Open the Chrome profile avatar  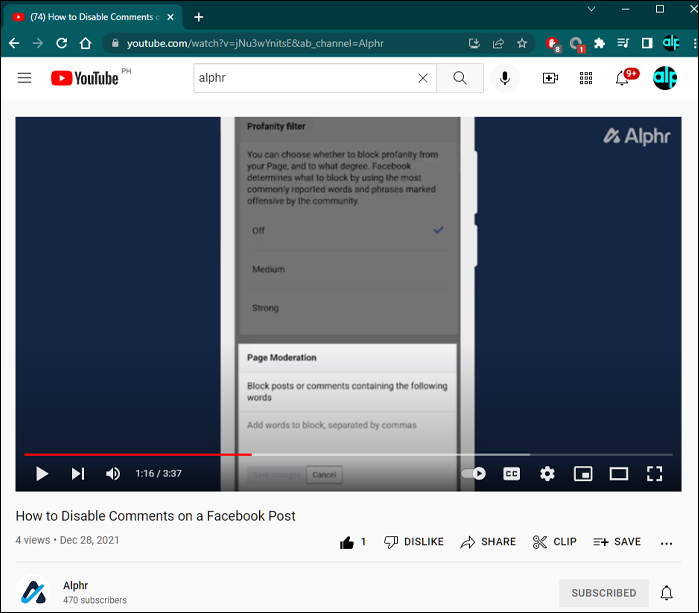671,43
